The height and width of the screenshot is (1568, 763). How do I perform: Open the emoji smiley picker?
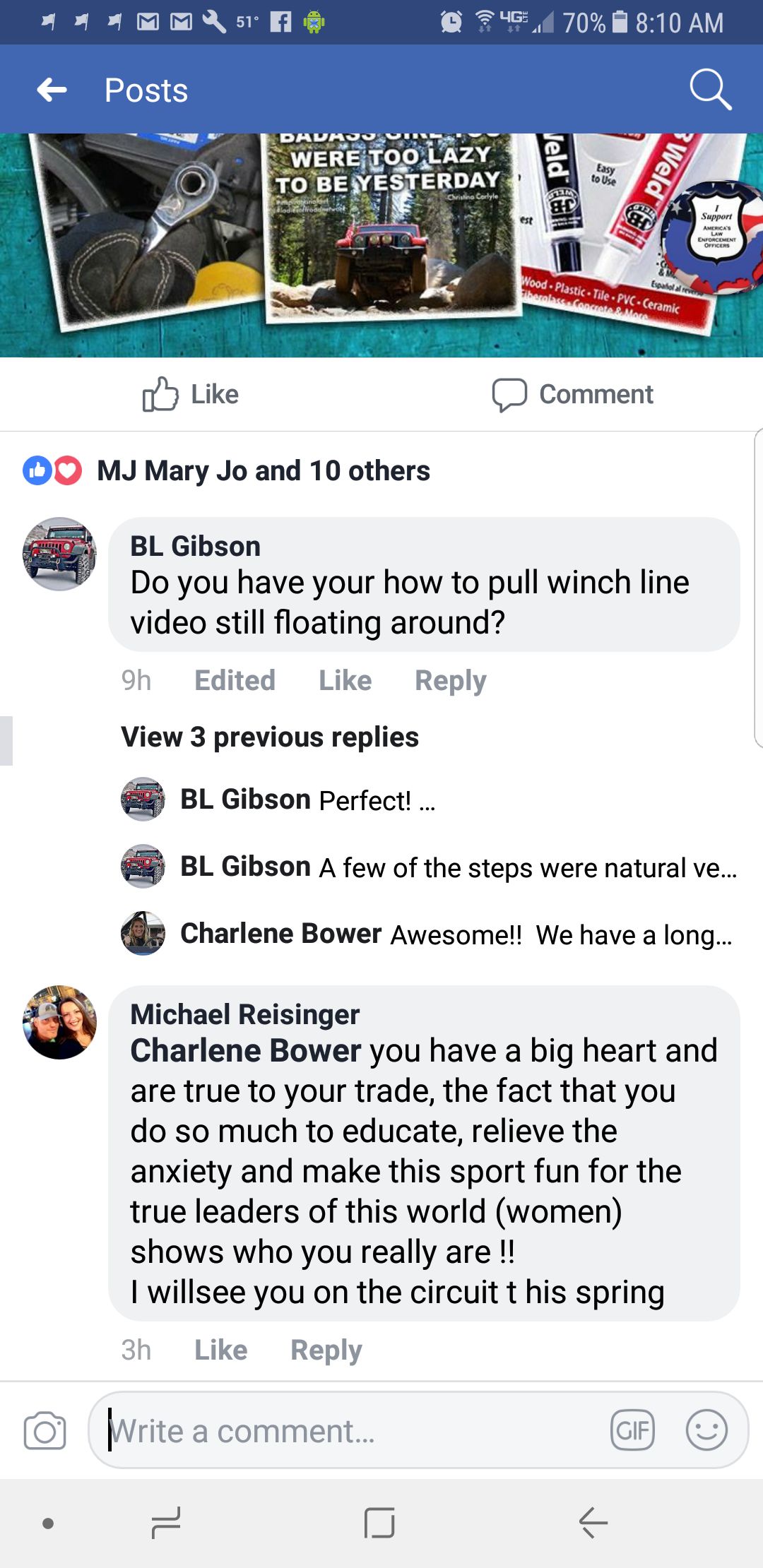click(706, 1430)
